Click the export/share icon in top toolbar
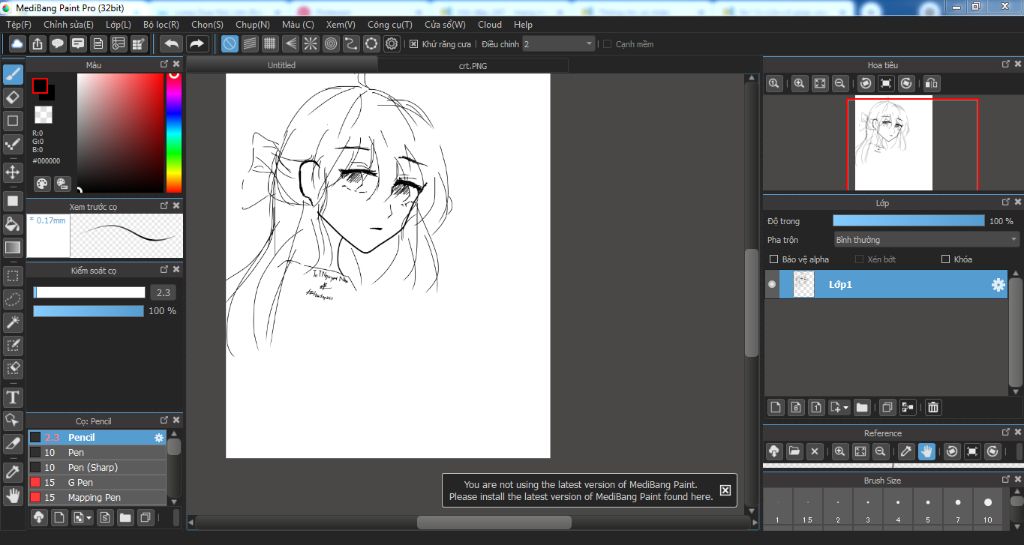 point(37,44)
